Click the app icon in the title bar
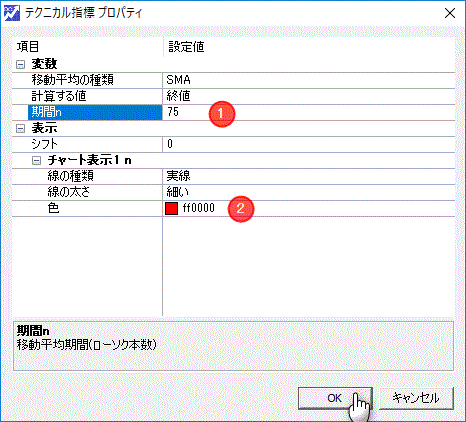466x422 pixels. (12, 13)
